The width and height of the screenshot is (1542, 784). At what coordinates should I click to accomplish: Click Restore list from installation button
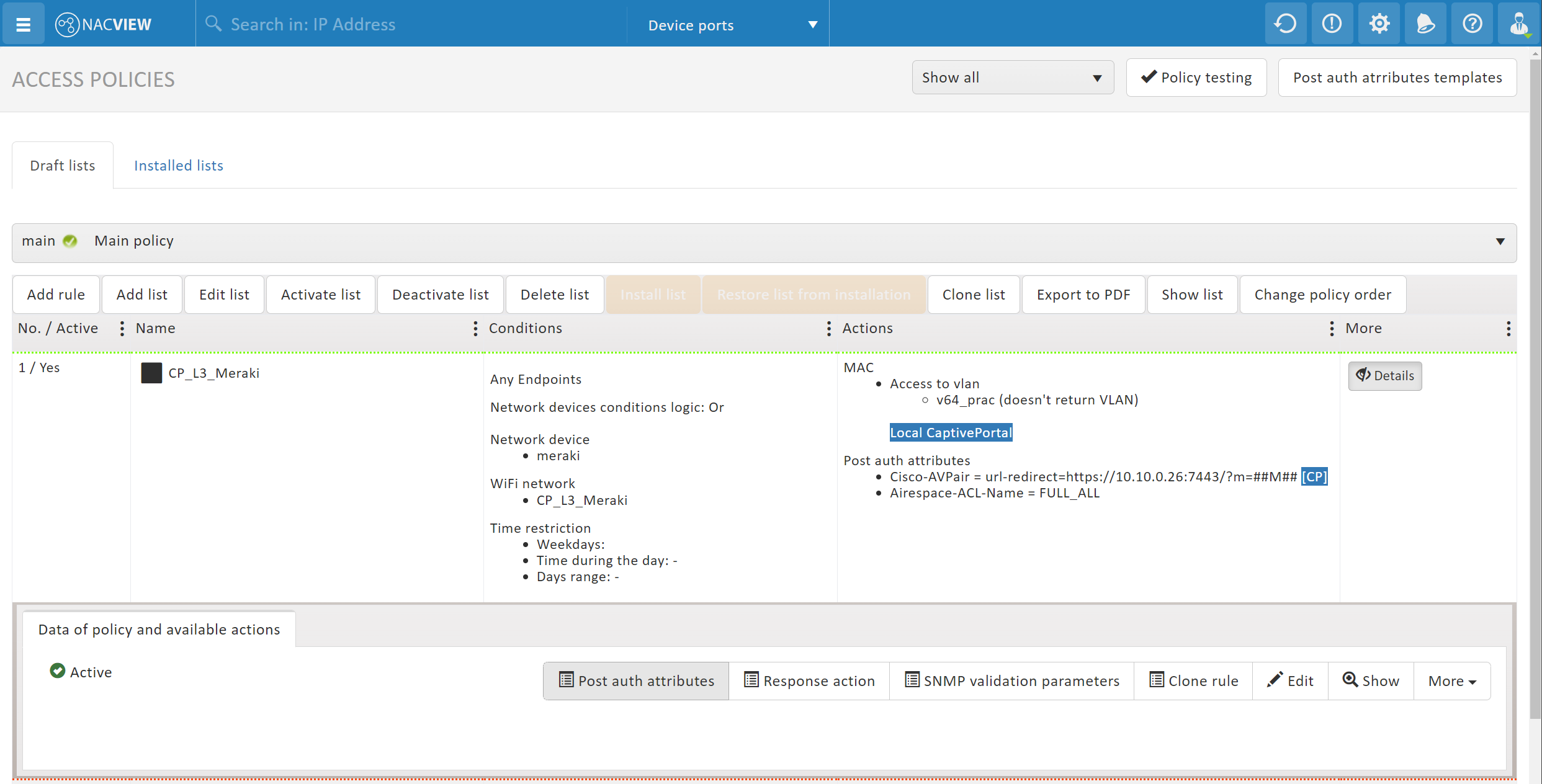[814, 295]
